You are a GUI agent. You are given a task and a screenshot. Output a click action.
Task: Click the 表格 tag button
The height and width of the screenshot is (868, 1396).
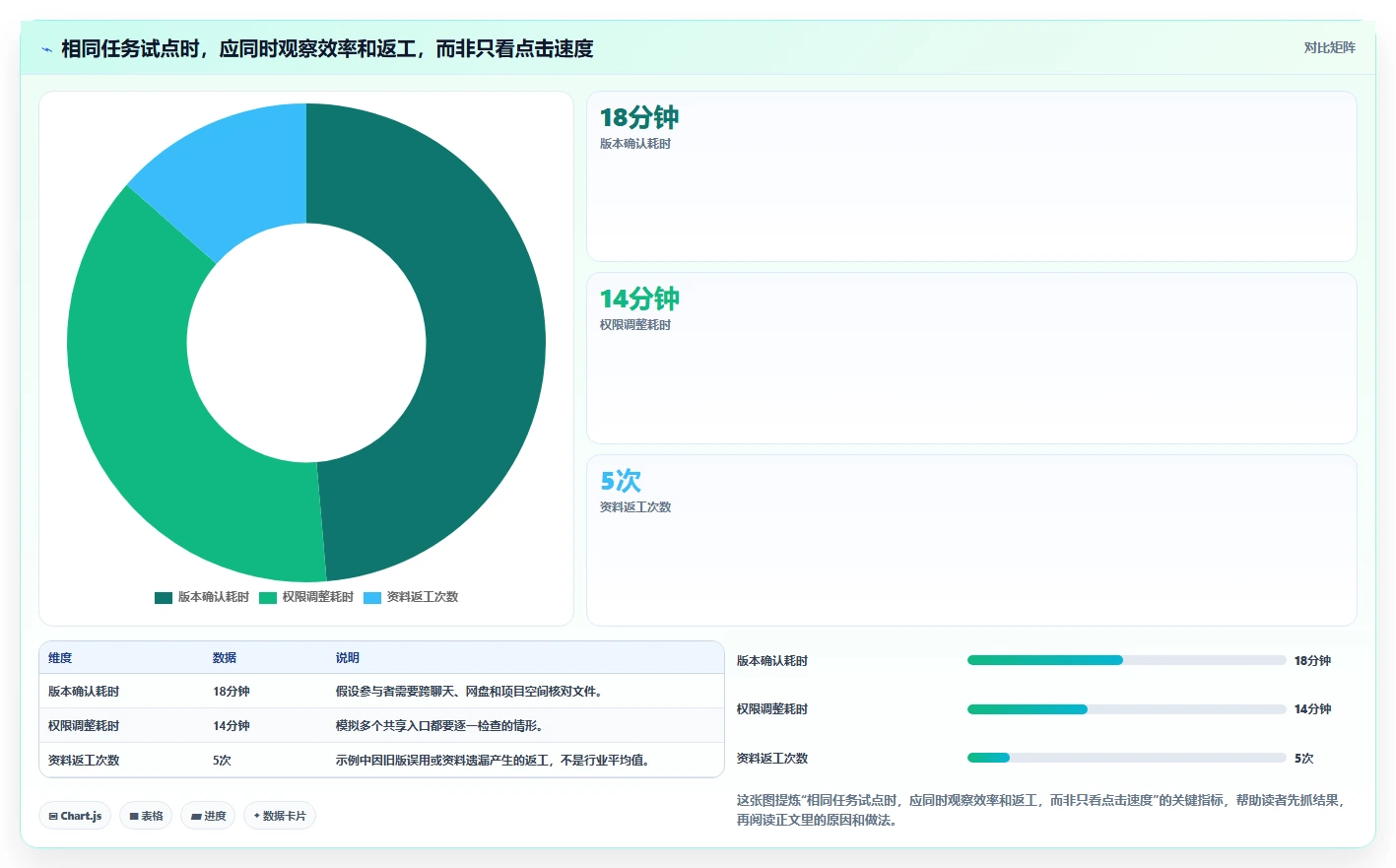click(146, 816)
